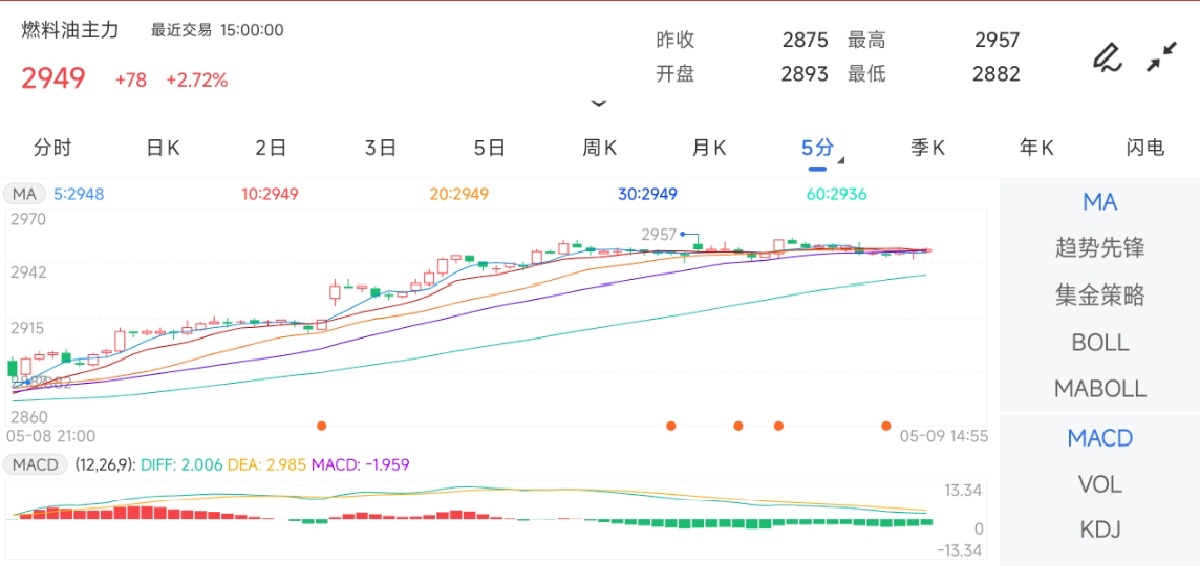Open the drawing pen tool
The image size is (1200, 566).
1106,58
